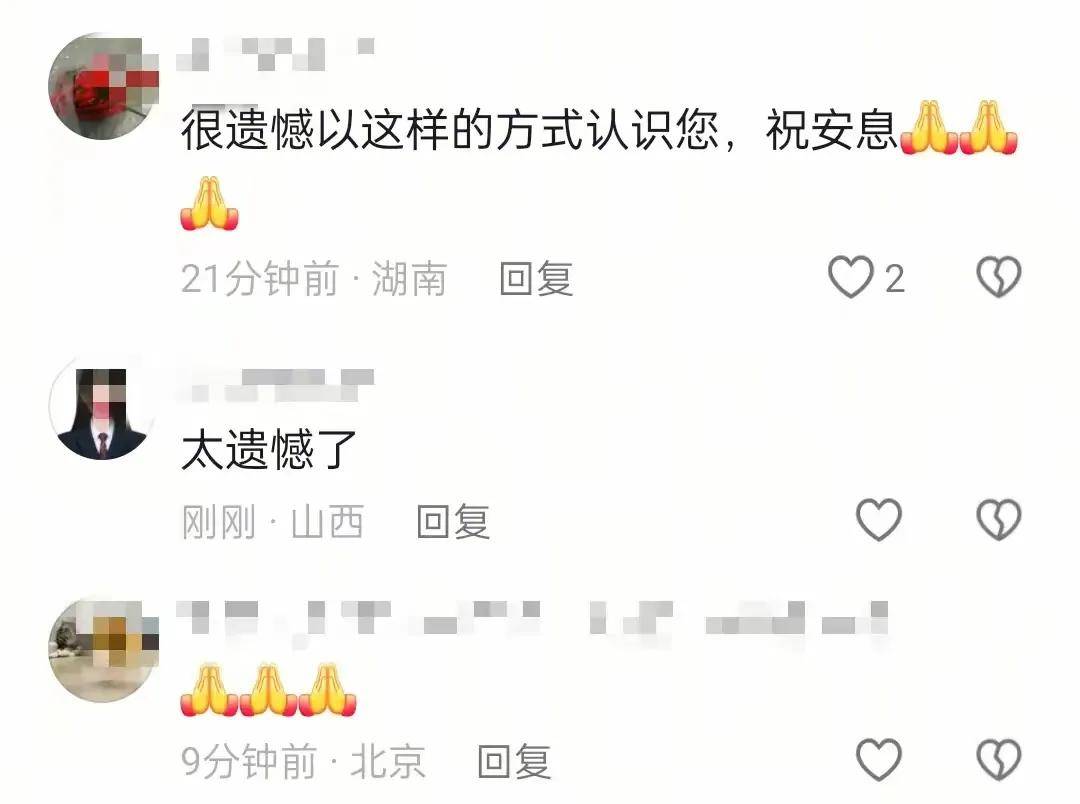Select the three praying-hands emoji comment
The width and height of the screenshot is (1080, 804).
coord(269,690)
